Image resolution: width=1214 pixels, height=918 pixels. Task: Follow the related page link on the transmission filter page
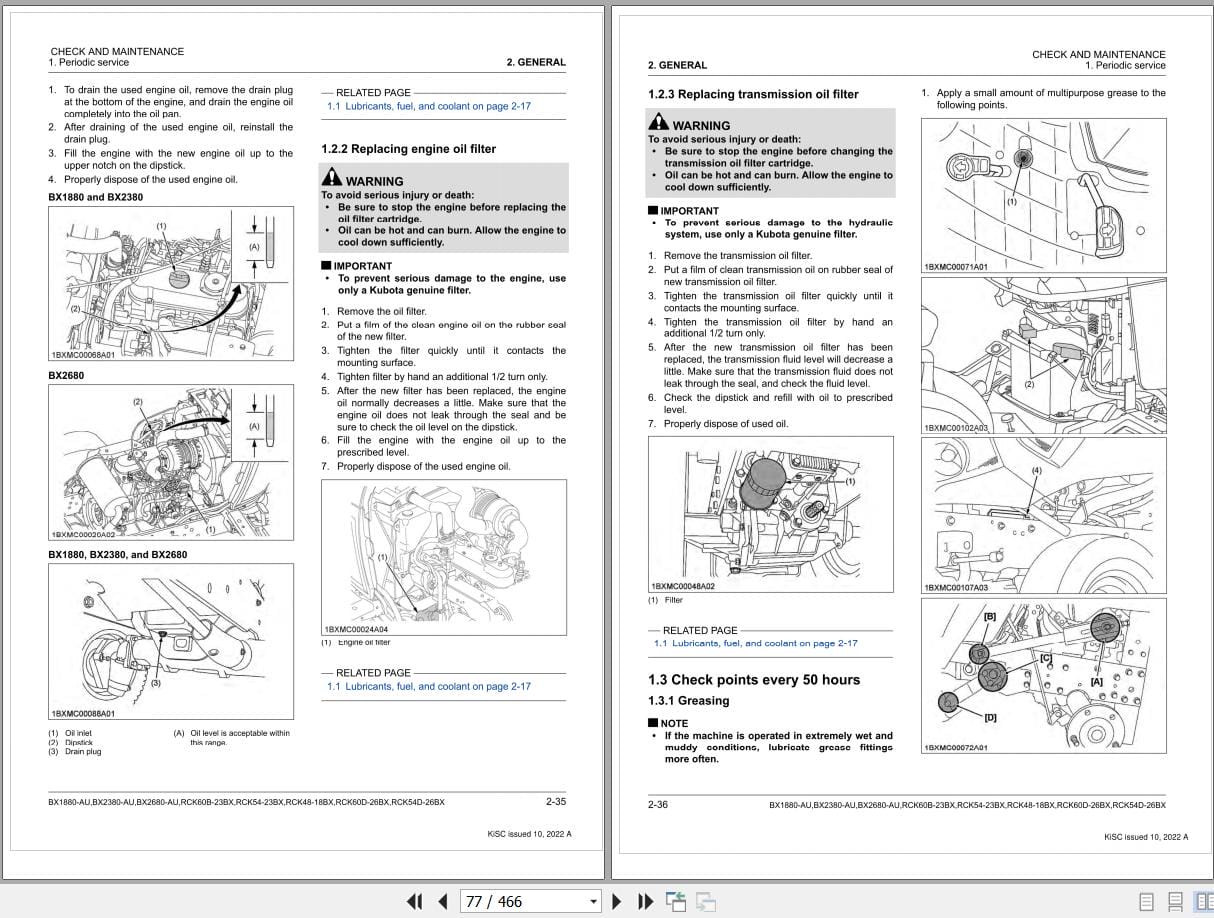(757, 643)
